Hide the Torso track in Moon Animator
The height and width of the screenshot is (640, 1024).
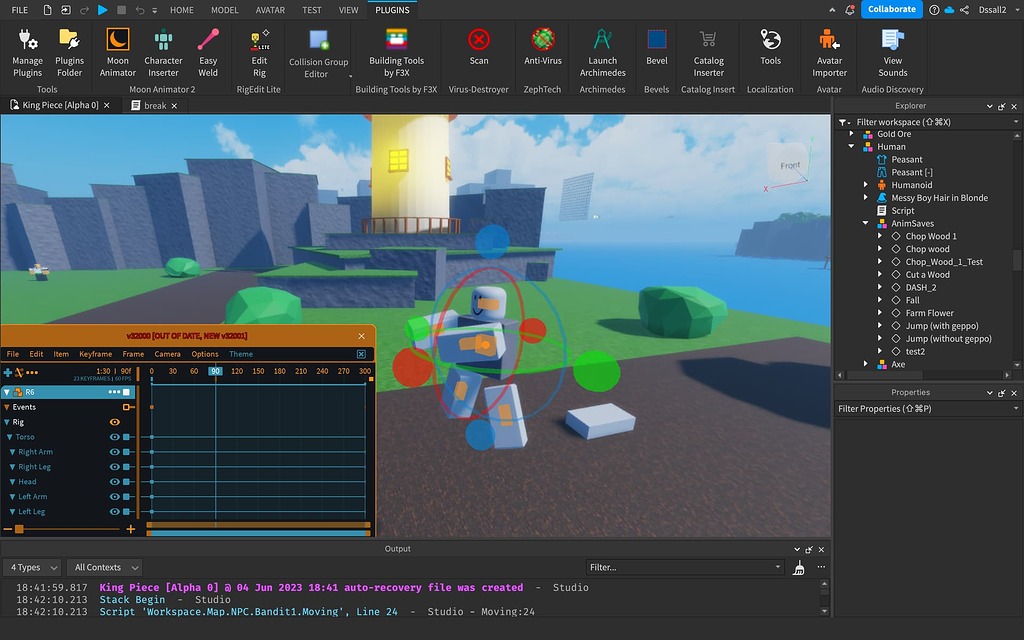pos(113,436)
